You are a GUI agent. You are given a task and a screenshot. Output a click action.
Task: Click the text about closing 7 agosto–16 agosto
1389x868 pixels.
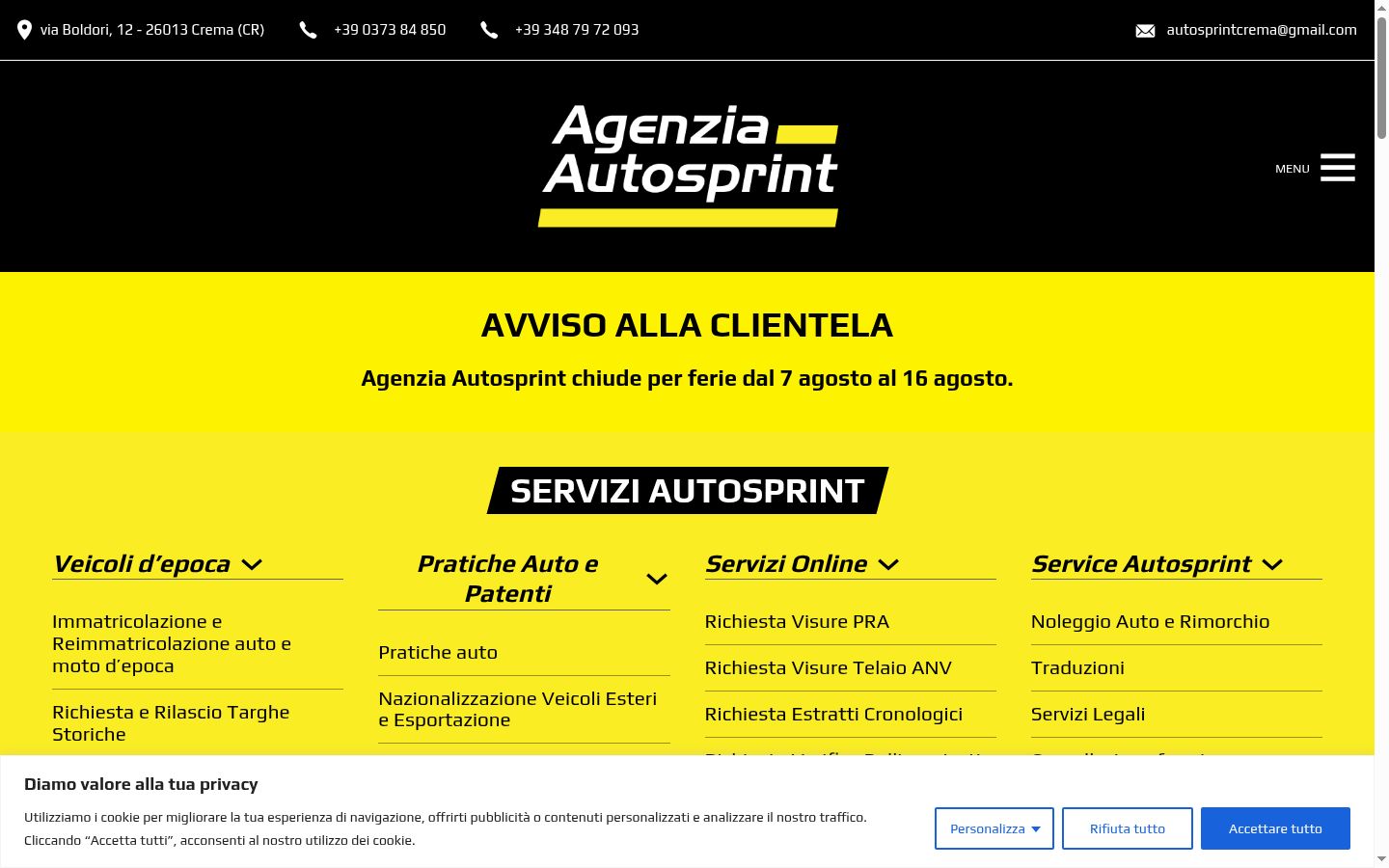coord(687,378)
